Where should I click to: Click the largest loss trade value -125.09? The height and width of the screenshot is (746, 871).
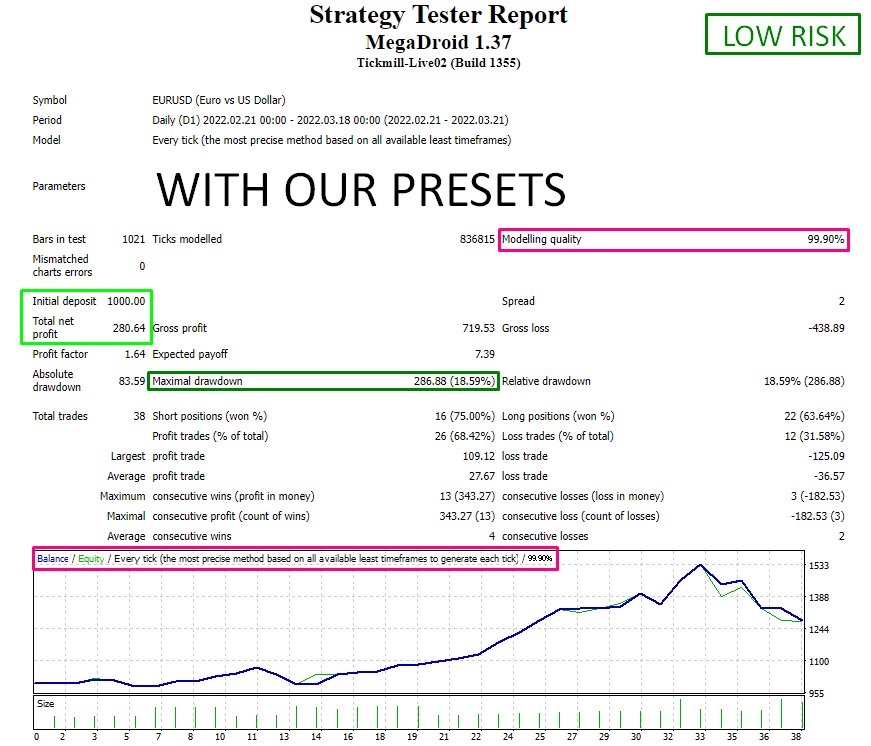pyautogui.click(x=826, y=456)
